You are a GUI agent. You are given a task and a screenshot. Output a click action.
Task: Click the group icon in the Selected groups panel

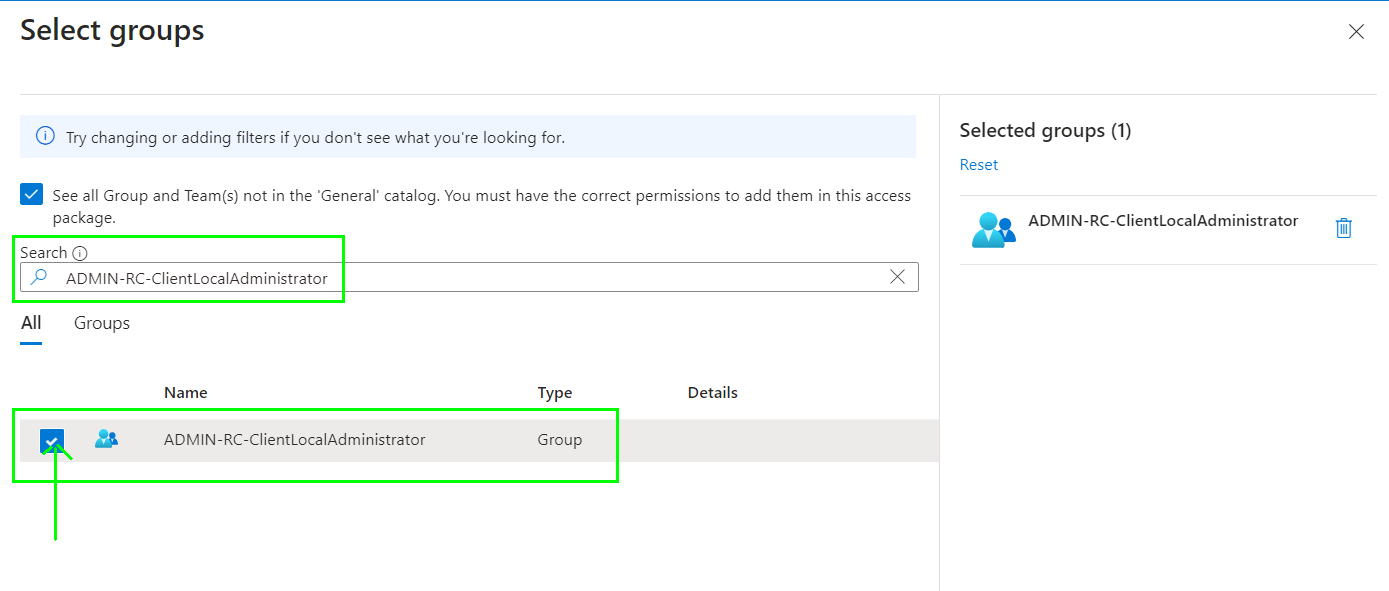[x=992, y=229]
